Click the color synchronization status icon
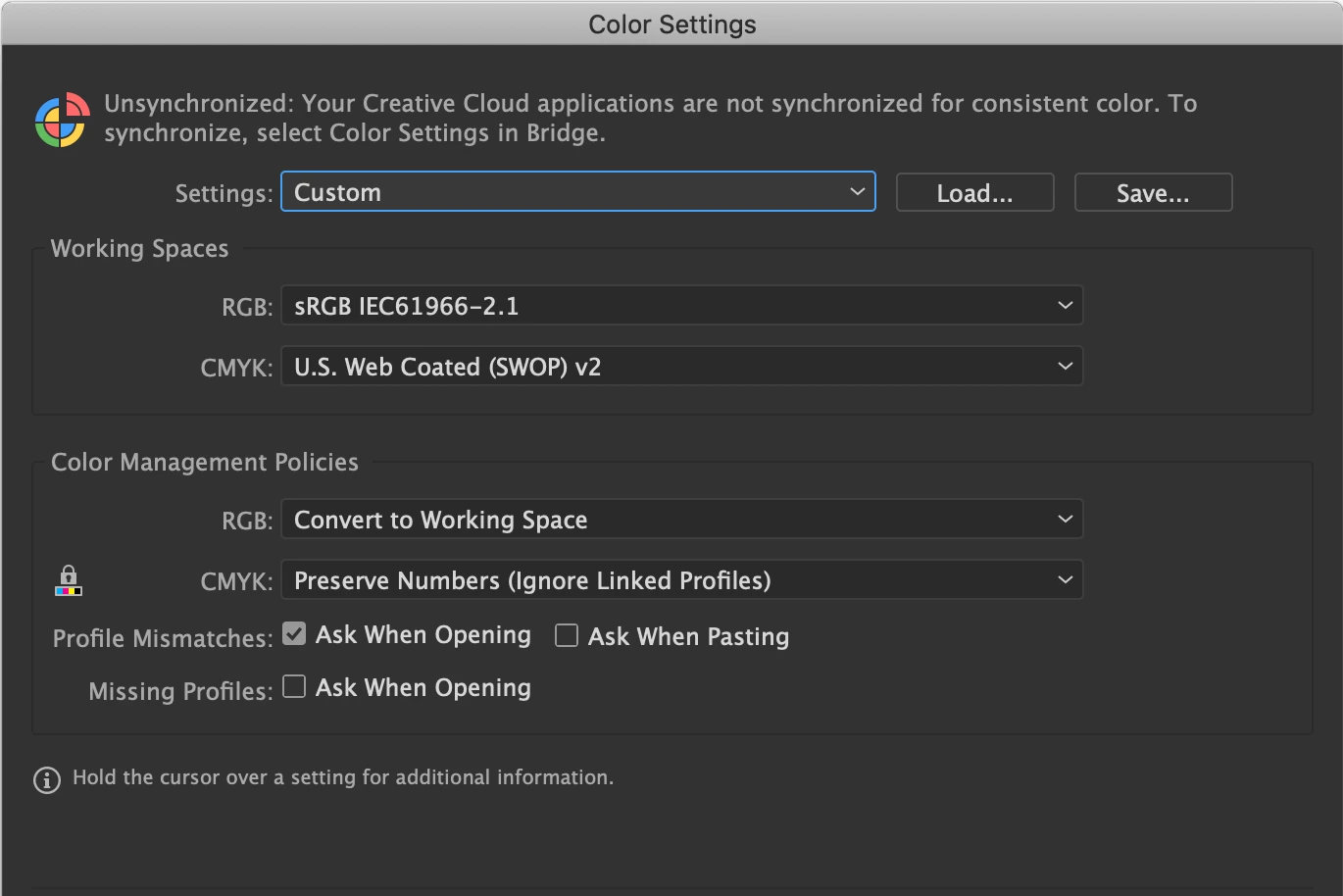1343x896 pixels. [63, 120]
